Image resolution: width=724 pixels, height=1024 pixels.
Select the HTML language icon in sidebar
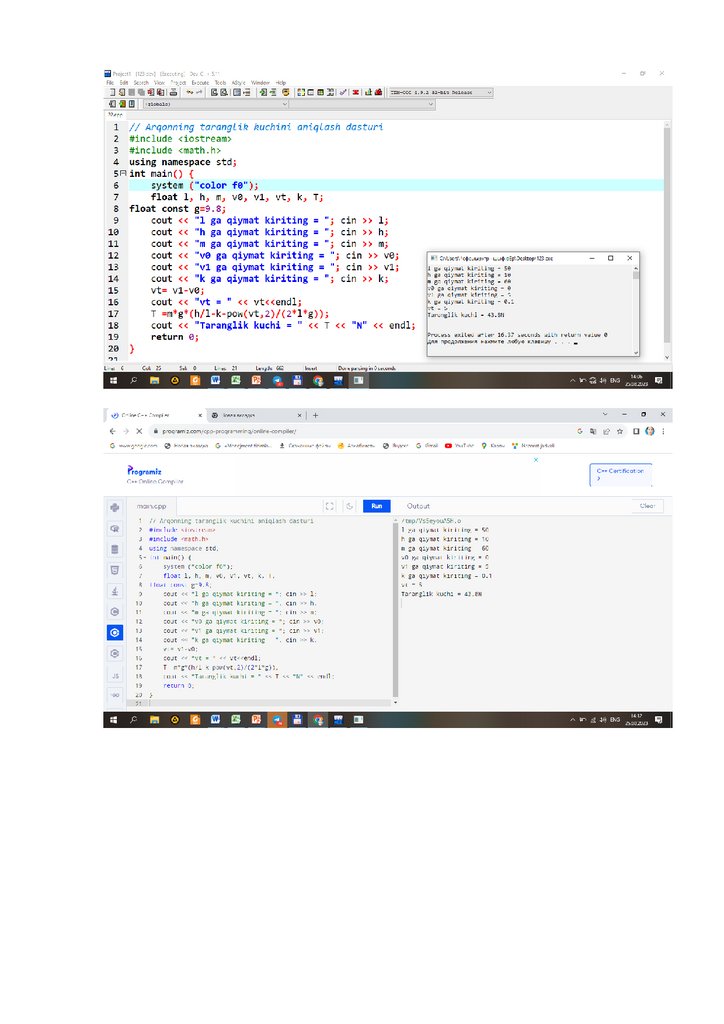(x=115, y=569)
